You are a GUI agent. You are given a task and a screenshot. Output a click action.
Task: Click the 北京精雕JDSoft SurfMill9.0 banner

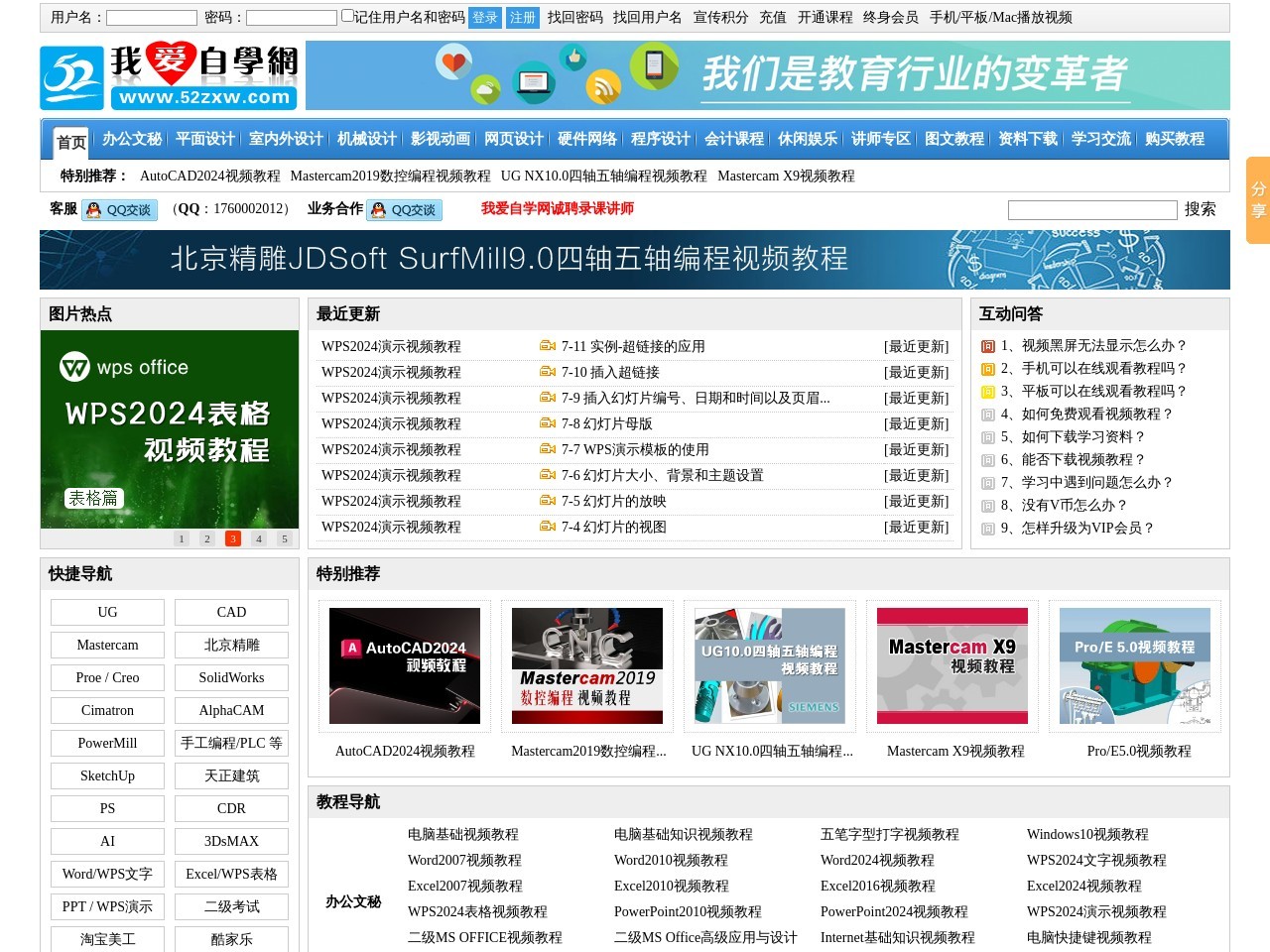tap(635, 260)
